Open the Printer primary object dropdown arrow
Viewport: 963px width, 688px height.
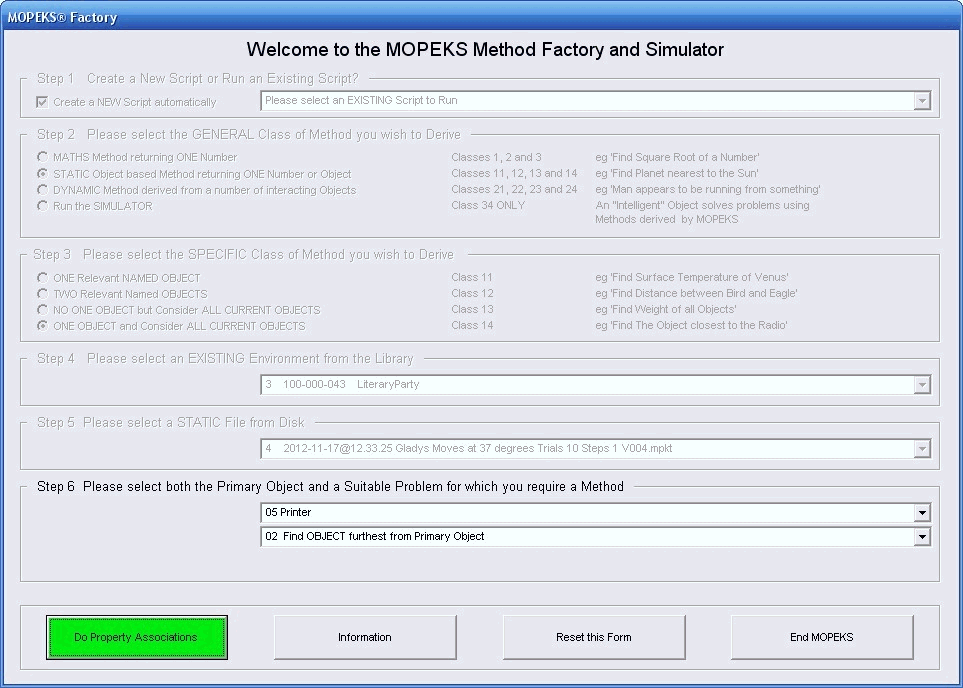pos(921,512)
